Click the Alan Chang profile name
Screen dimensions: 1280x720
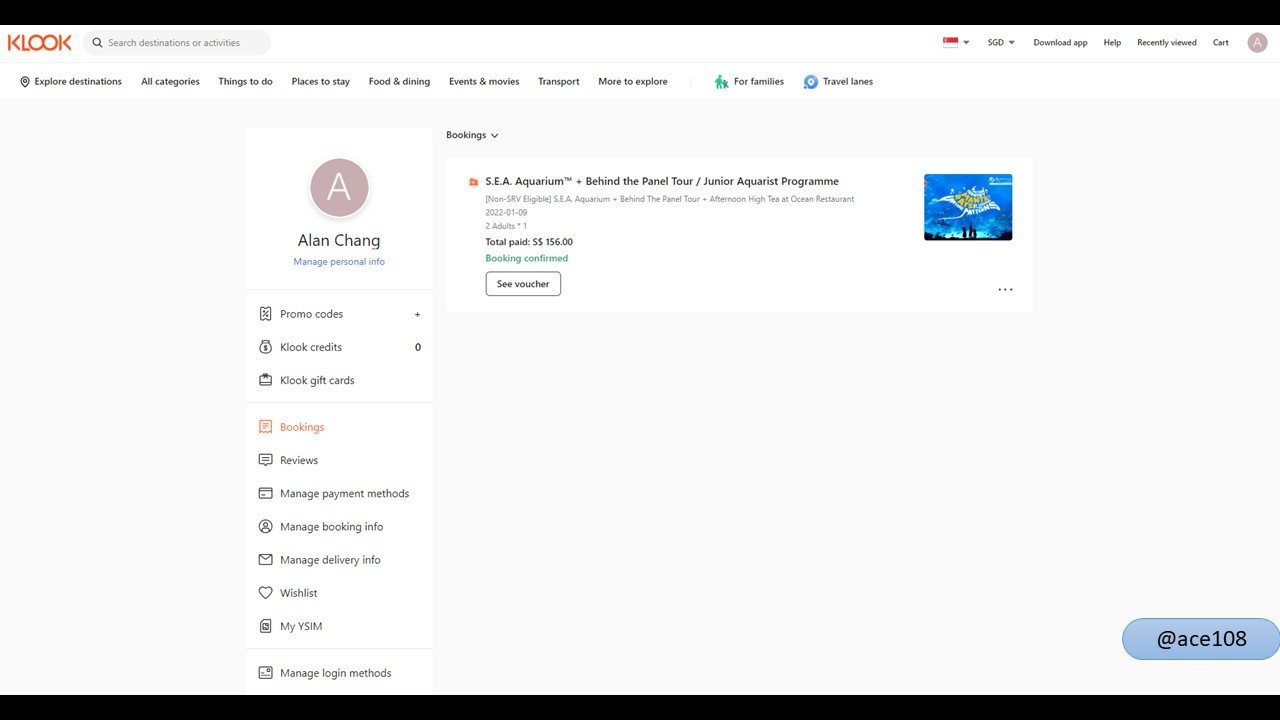(x=339, y=240)
